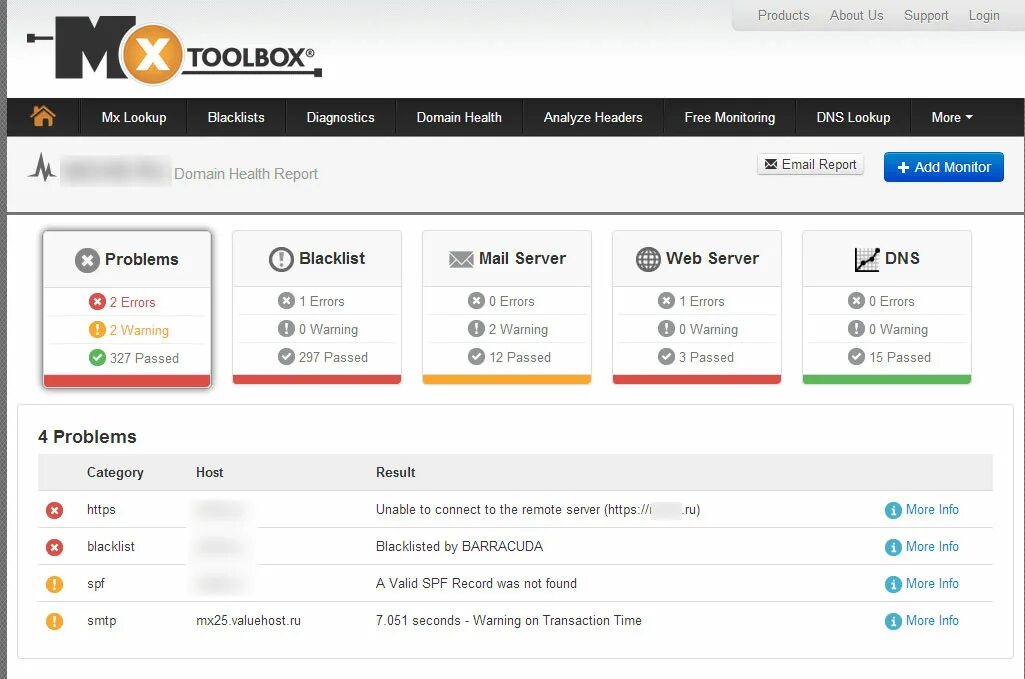
Task: Click the orange warning icon in the smtp row
Action: [54, 621]
